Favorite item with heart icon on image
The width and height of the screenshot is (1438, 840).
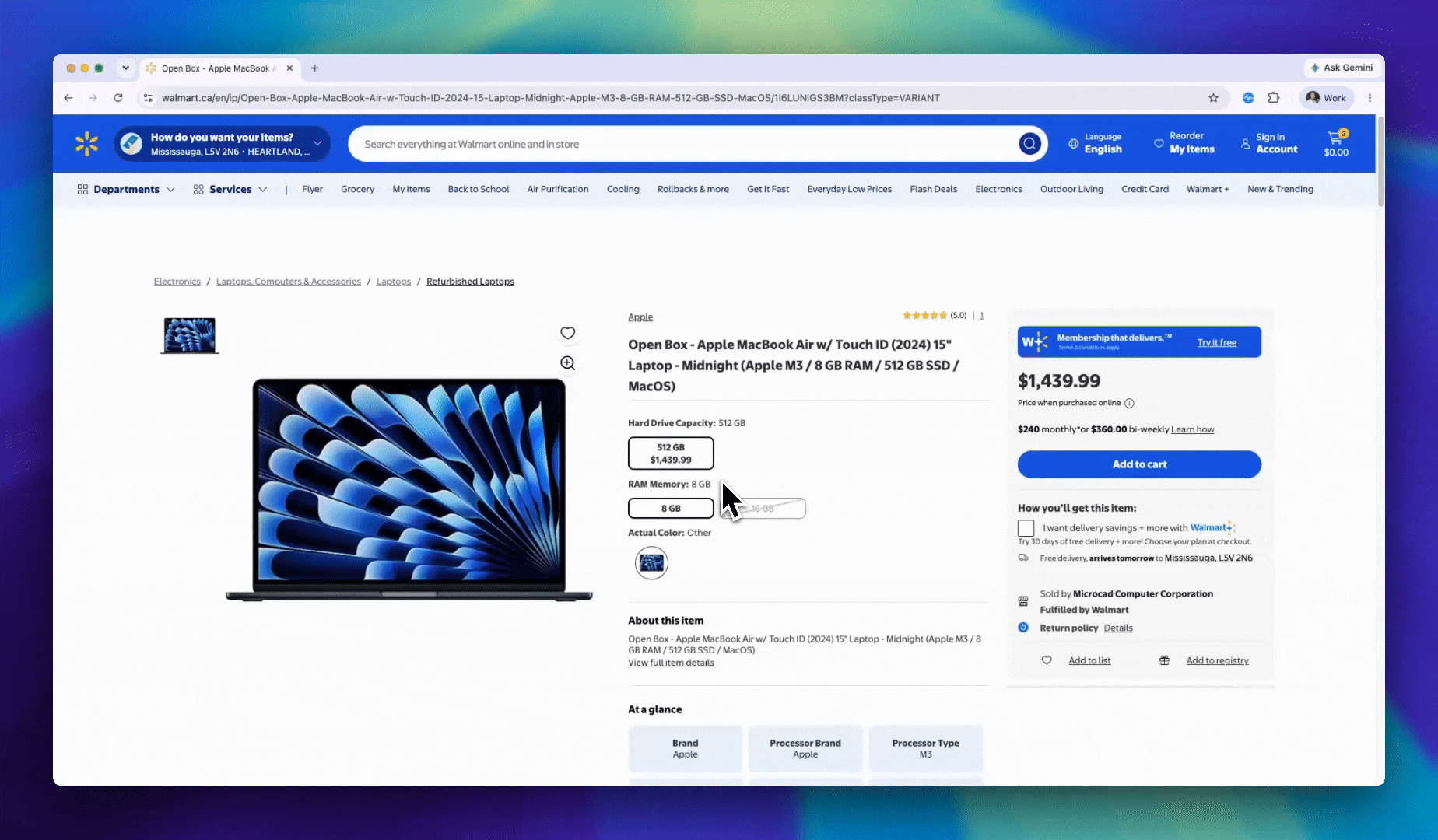[x=568, y=333]
